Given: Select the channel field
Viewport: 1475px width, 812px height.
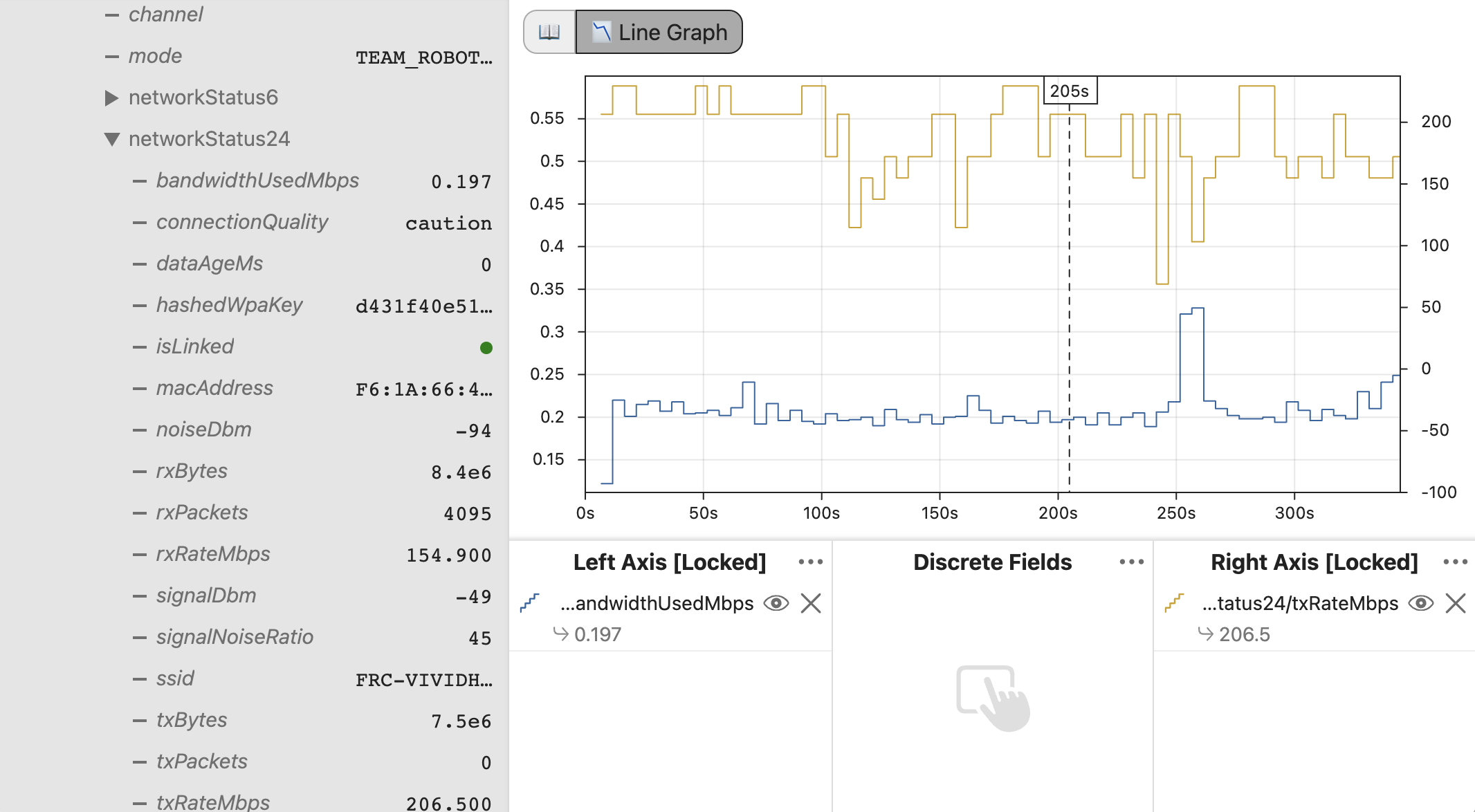Looking at the screenshot, I should click(166, 15).
